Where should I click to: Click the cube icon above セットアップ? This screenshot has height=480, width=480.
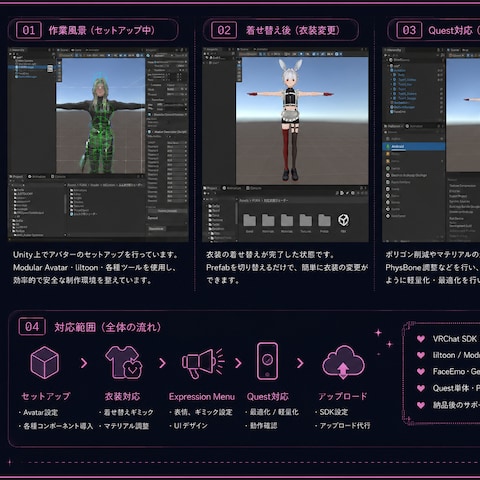[x=45, y=362]
